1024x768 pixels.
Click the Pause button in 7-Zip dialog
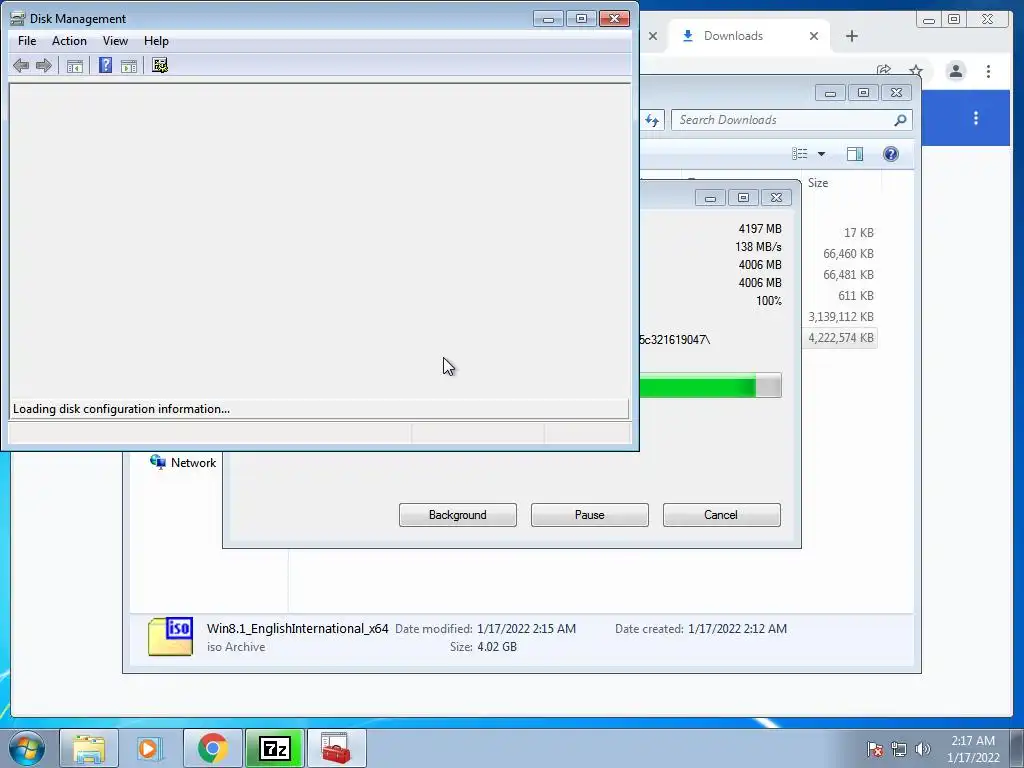pos(590,515)
